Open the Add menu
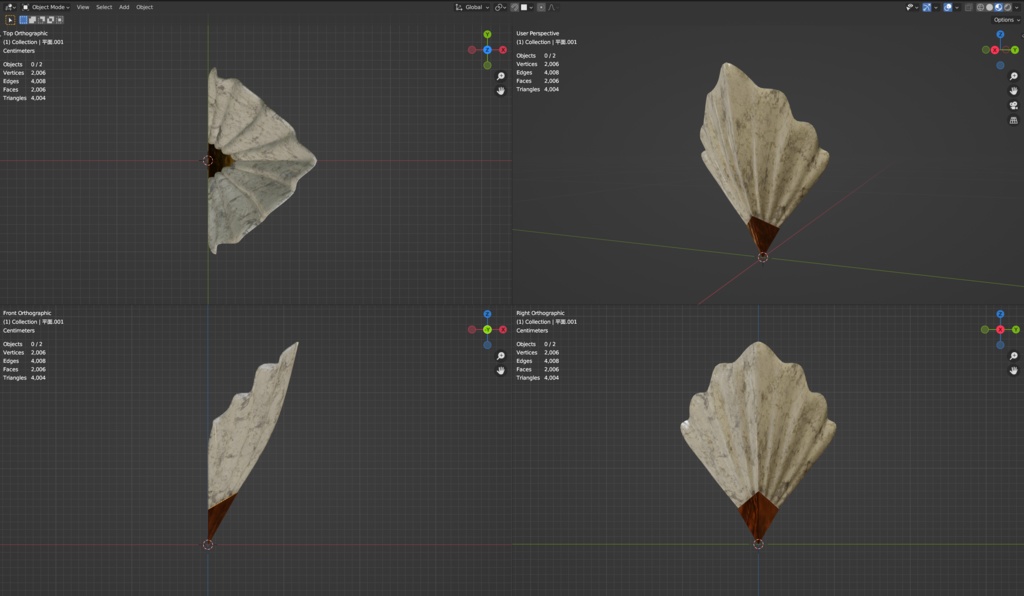Screen dimensions: 1024x596 point(124,7)
